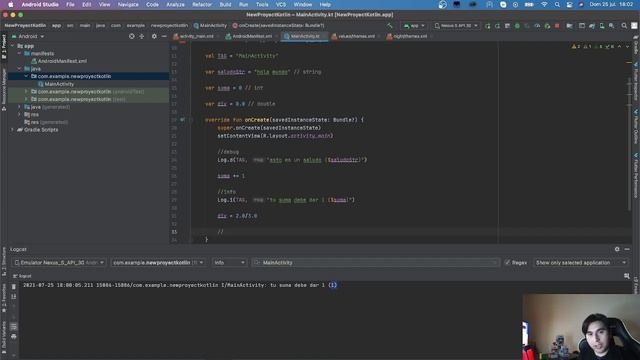Click the scroll to end icon in Logcat
The height and width of the screenshot is (360, 640).
[x=13, y=297]
